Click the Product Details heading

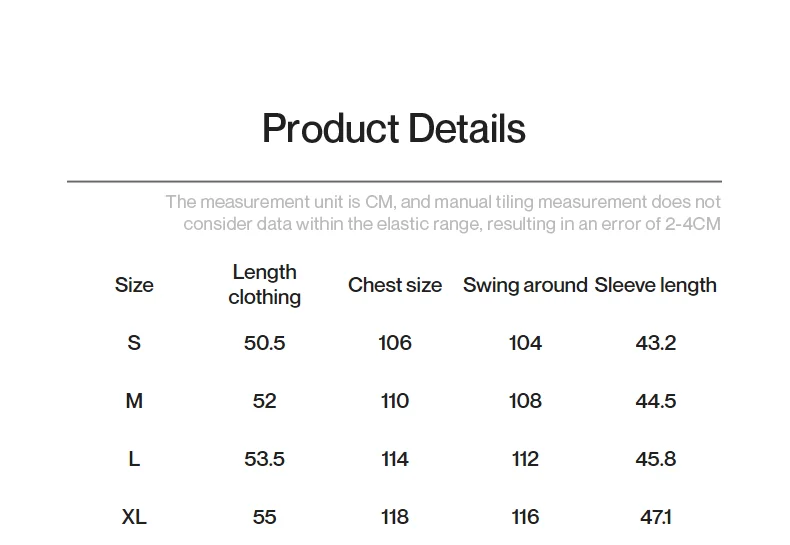[393, 129]
